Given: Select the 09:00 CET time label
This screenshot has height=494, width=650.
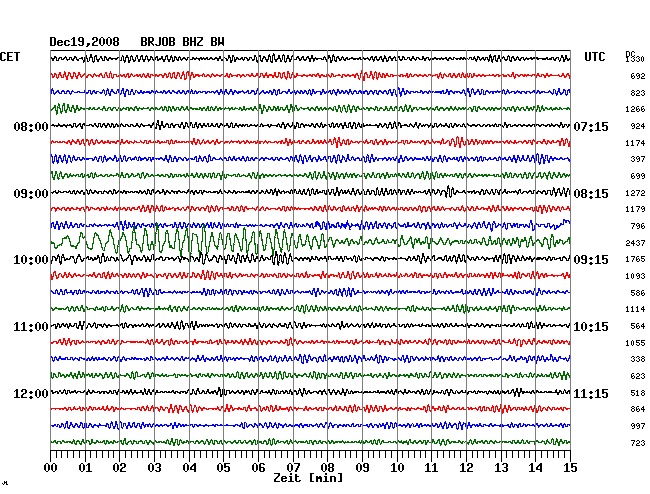Looking at the screenshot, I should click(31, 194).
